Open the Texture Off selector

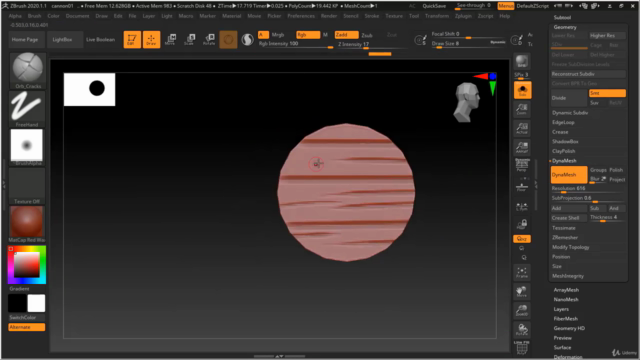[x=27, y=186]
